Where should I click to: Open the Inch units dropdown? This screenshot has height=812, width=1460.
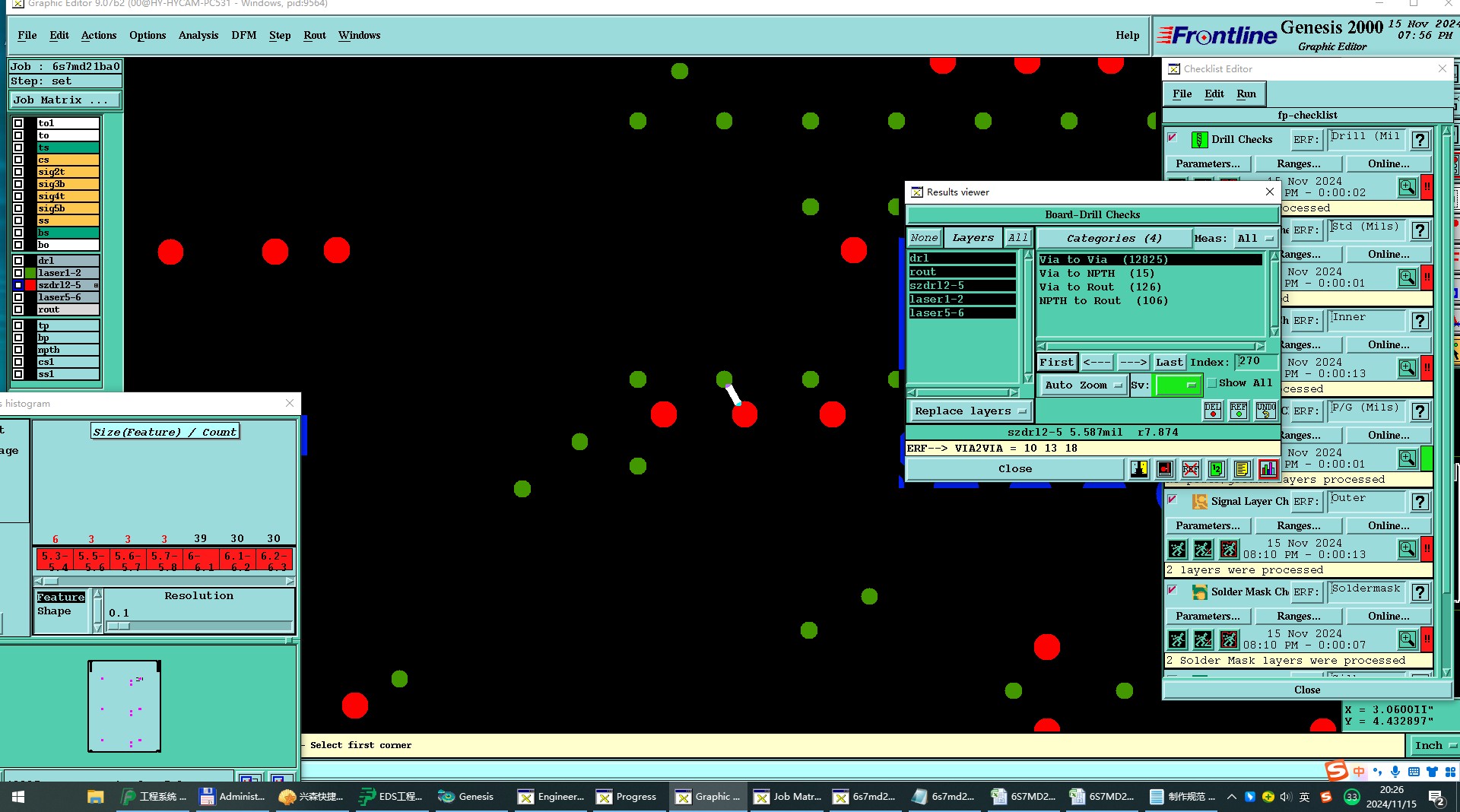click(1434, 746)
